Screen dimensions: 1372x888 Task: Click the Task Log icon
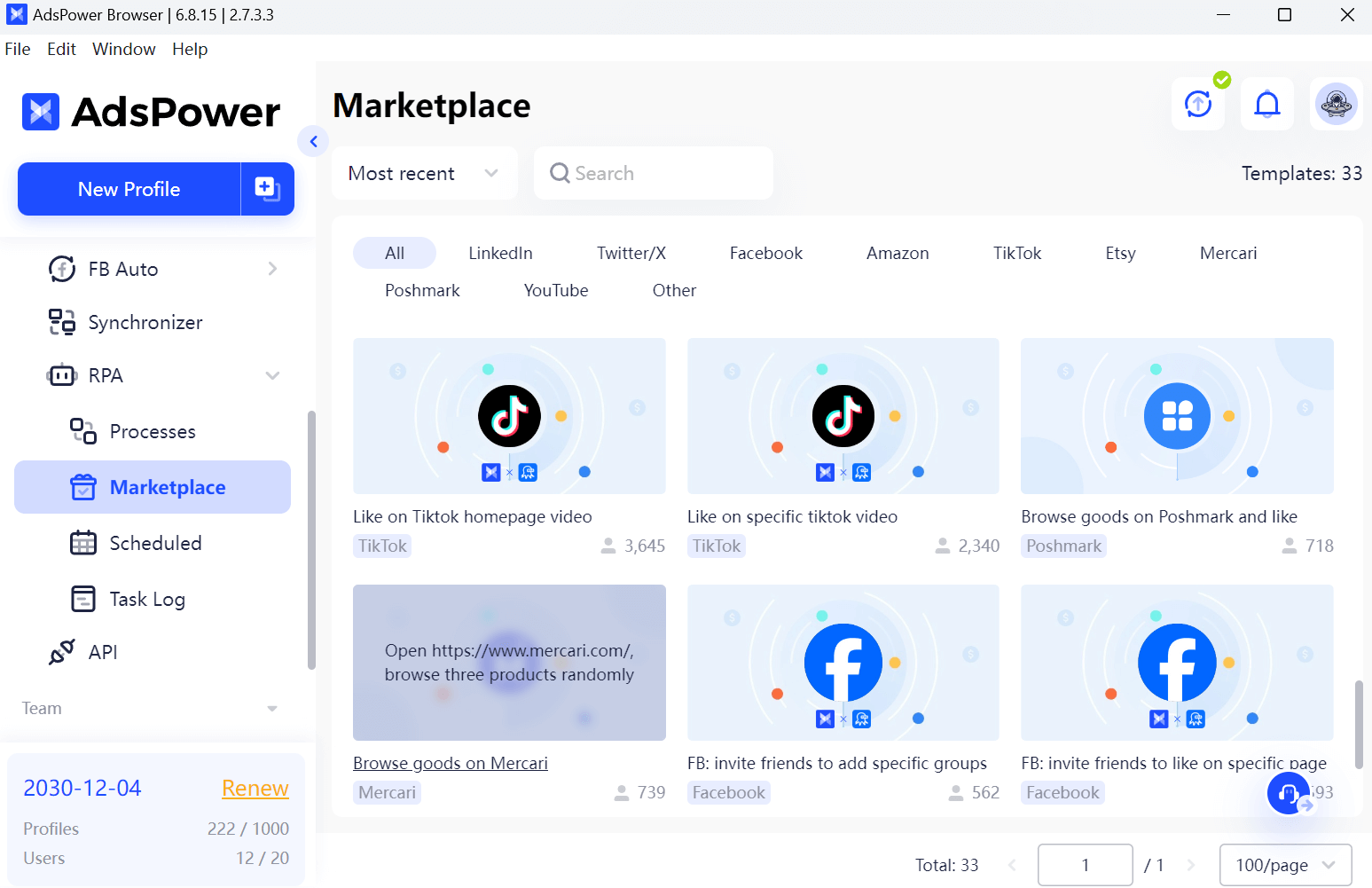coord(83,599)
